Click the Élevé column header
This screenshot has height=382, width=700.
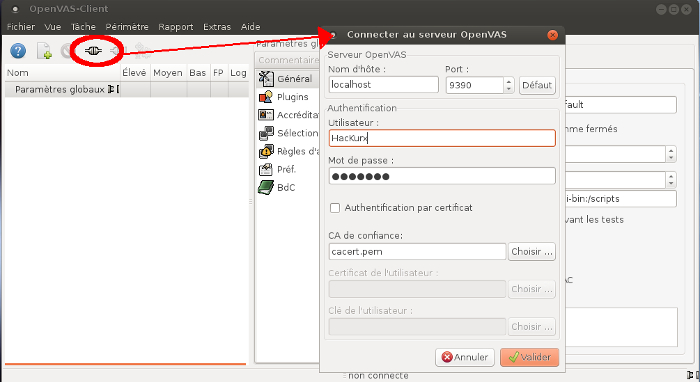(x=135, y=73)
